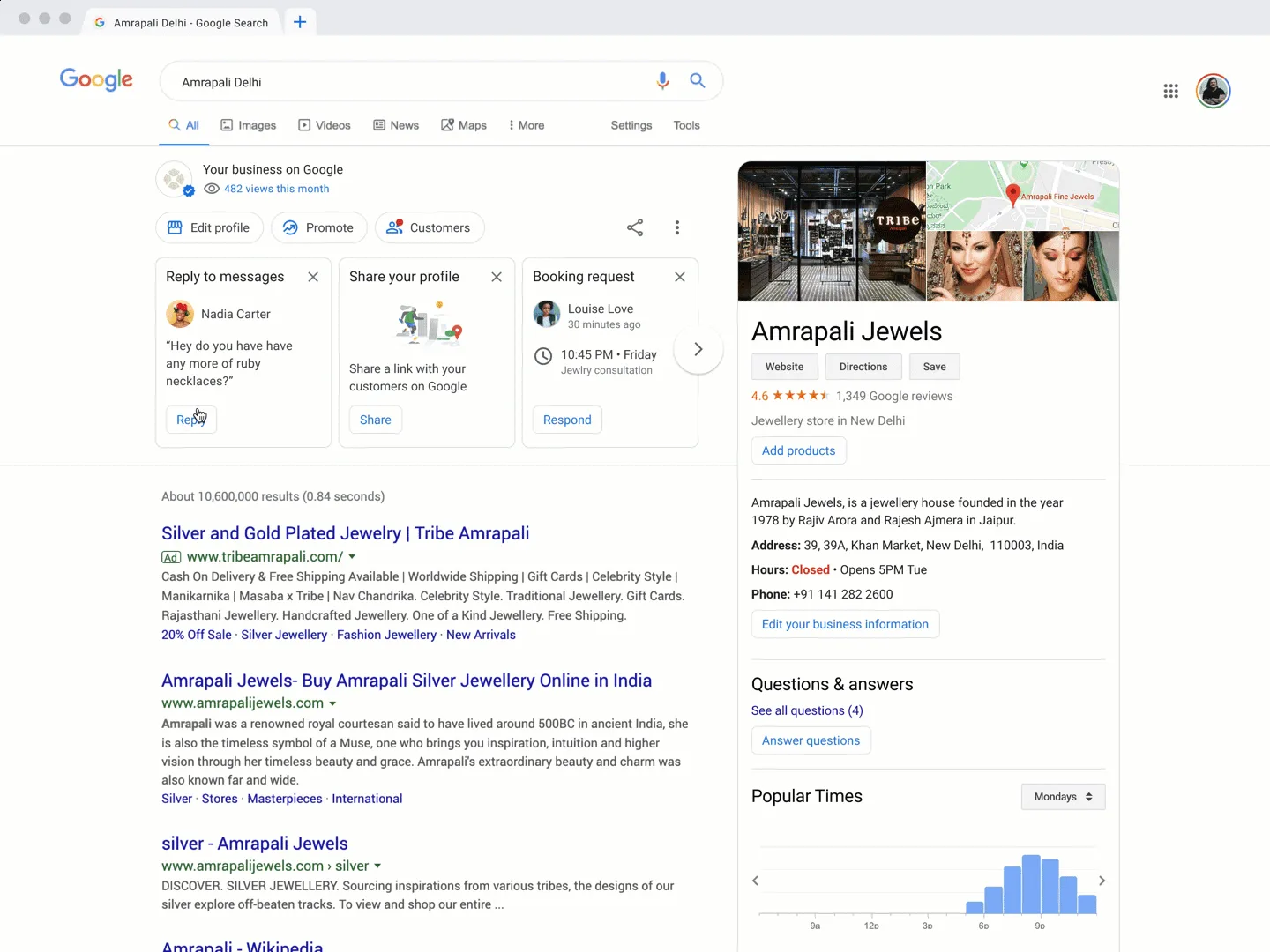Switch to the Maps tab
Viewport: 1270px width, 952px height.
tap(464, 125)
